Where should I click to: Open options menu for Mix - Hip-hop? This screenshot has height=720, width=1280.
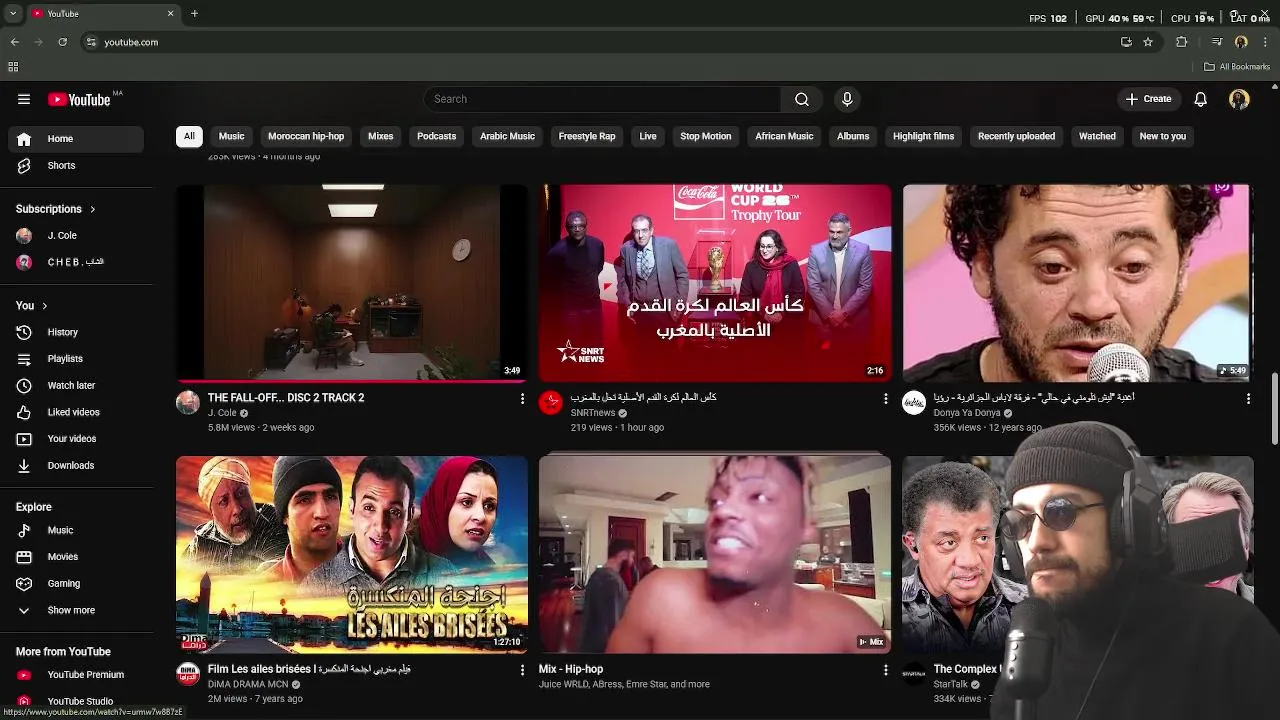coord(885,670)
